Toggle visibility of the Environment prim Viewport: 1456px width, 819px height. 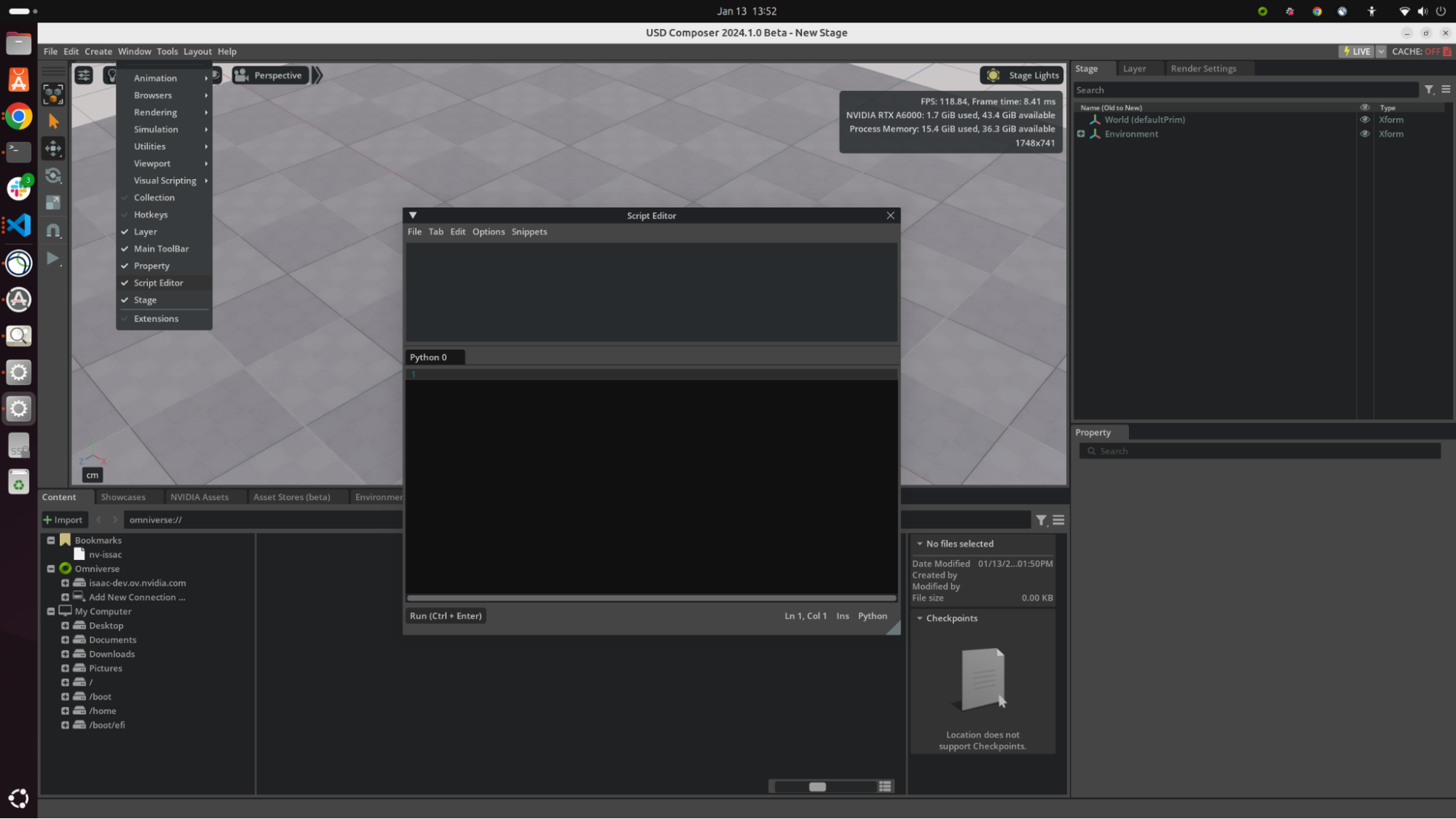tap(1365, 133)
